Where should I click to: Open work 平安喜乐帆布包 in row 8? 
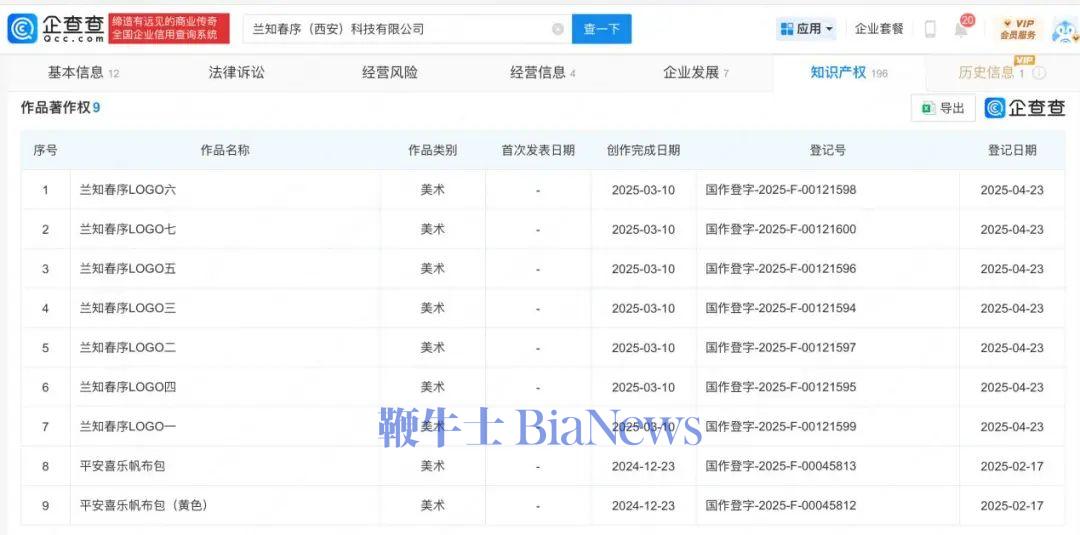coord(123,466)
